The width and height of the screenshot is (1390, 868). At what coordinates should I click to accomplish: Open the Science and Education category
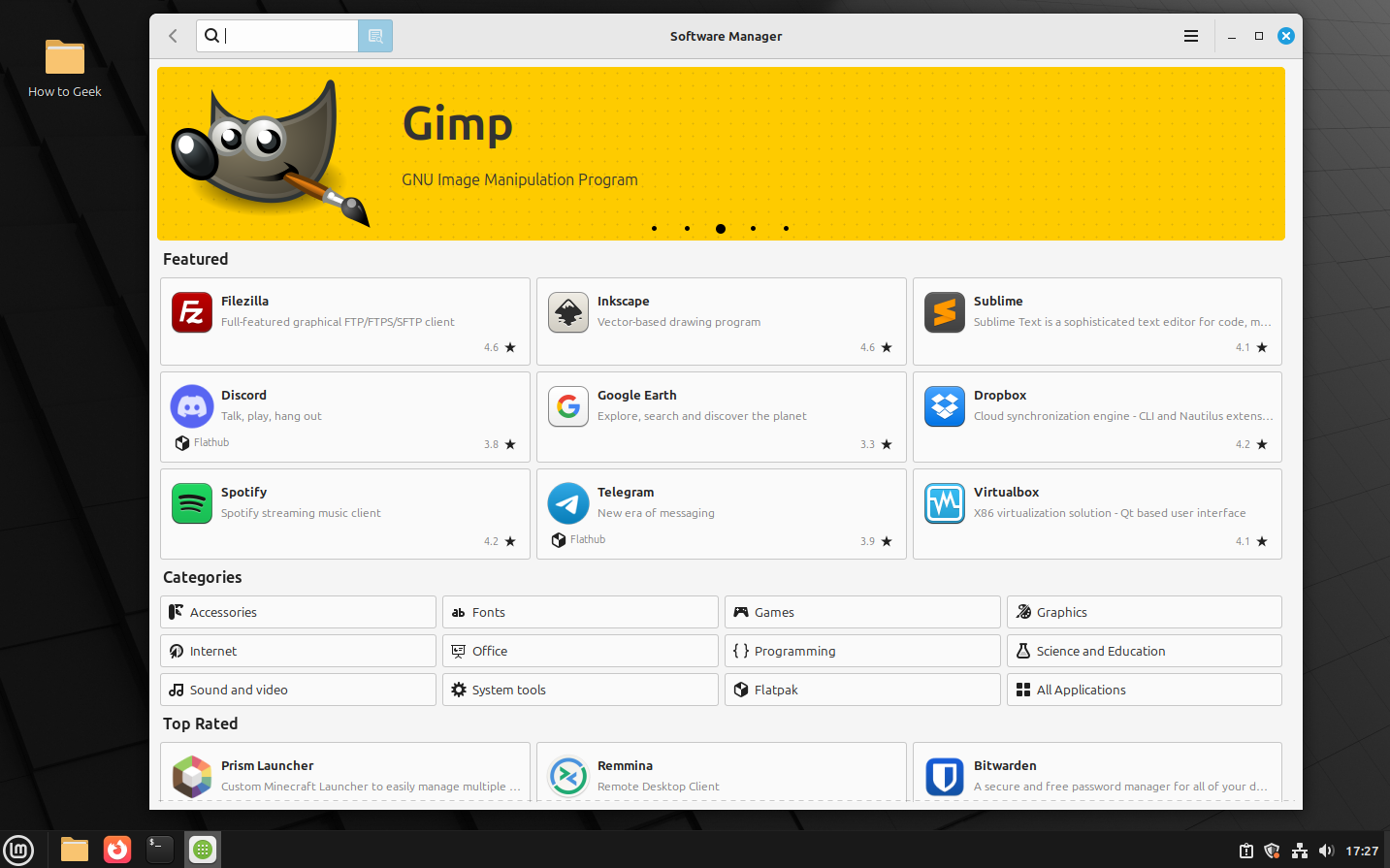1145,651
